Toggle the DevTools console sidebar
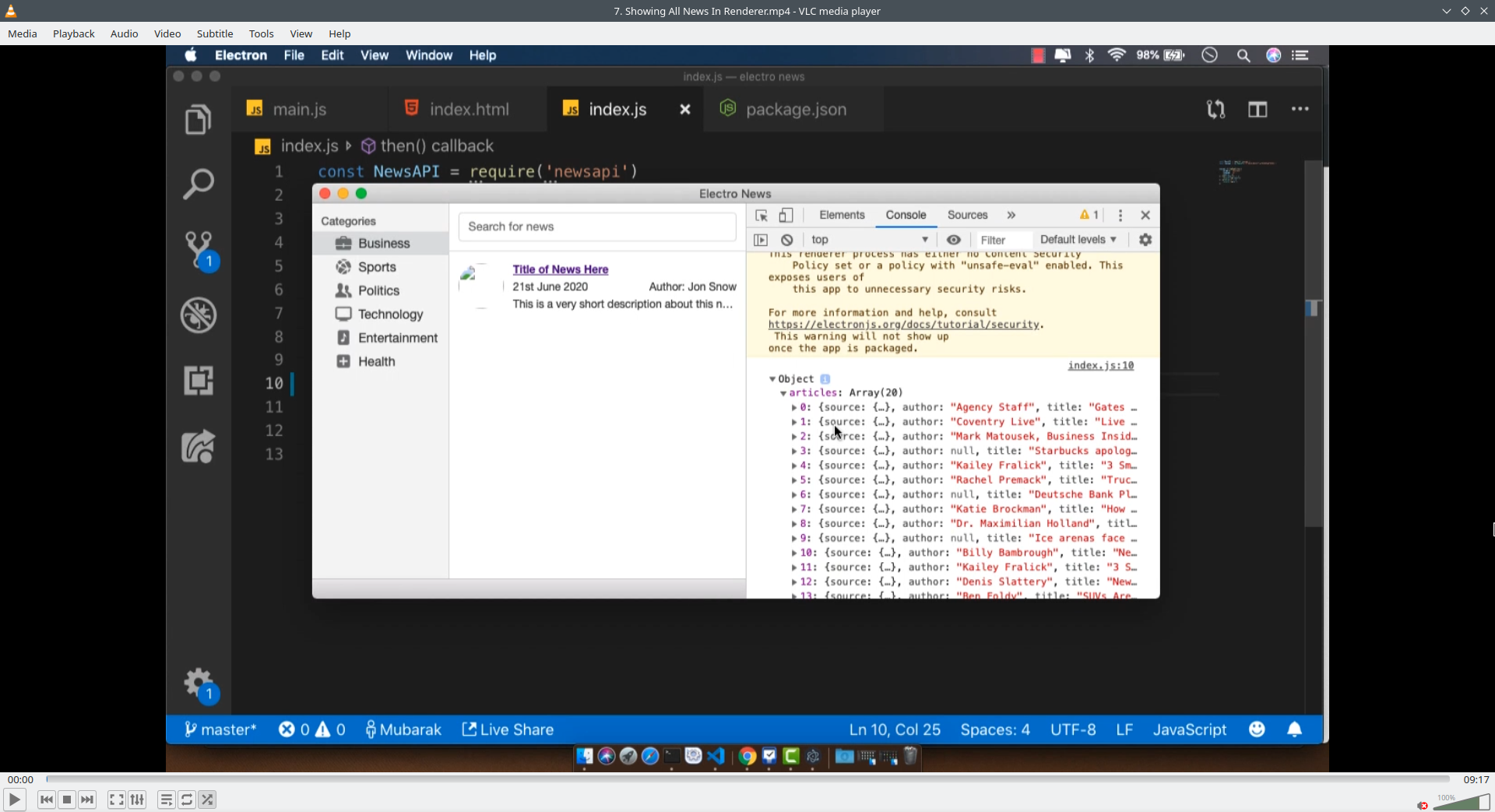The width and height of the screenshot is (1495, 812). [x=762, y=240]
